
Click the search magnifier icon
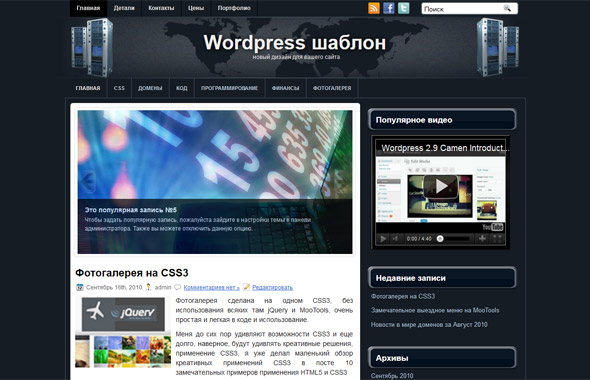(507, 8)
